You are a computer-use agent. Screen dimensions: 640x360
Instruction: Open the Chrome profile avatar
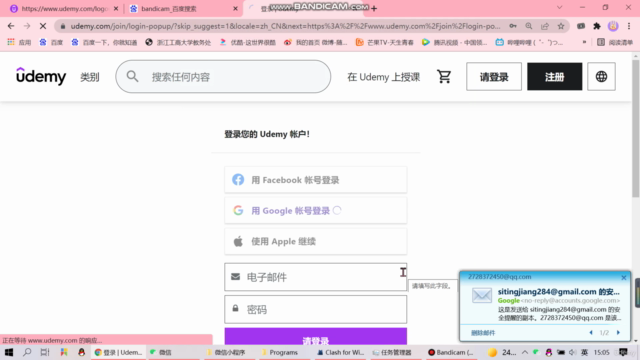point(613,26)
